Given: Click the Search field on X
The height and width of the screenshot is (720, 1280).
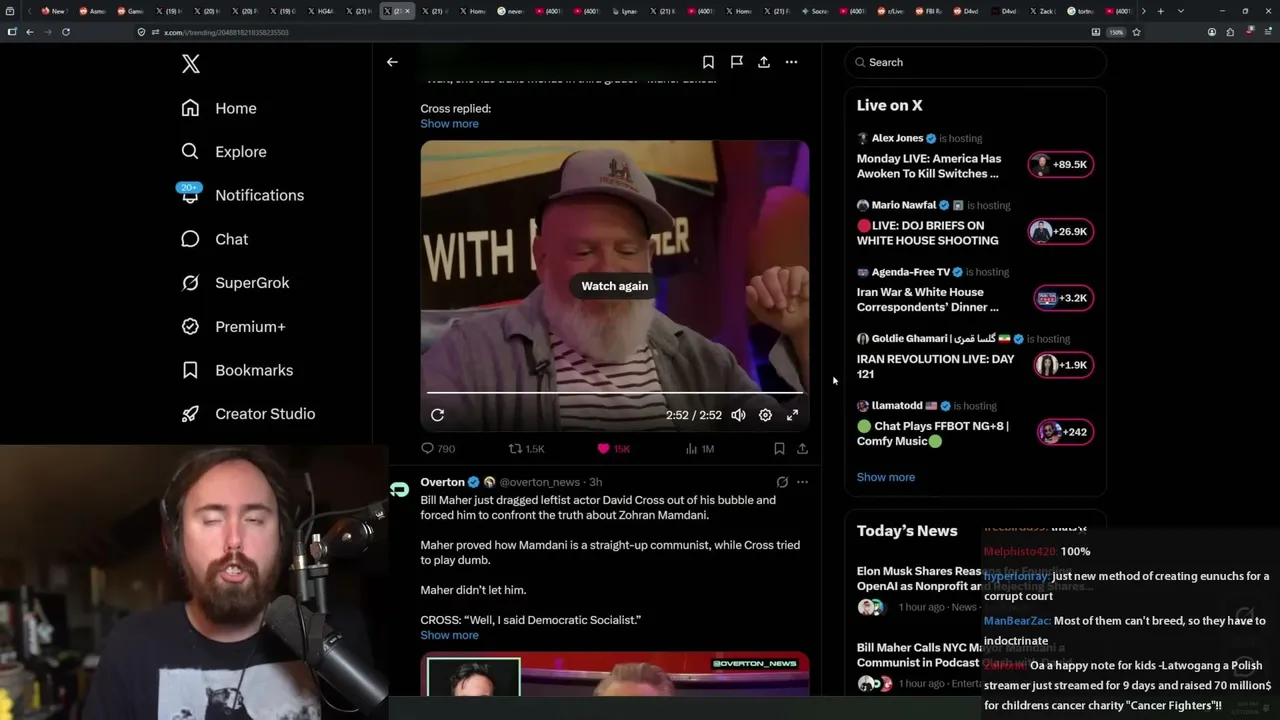Looking at the screenshot, I should tap(976, 62).
